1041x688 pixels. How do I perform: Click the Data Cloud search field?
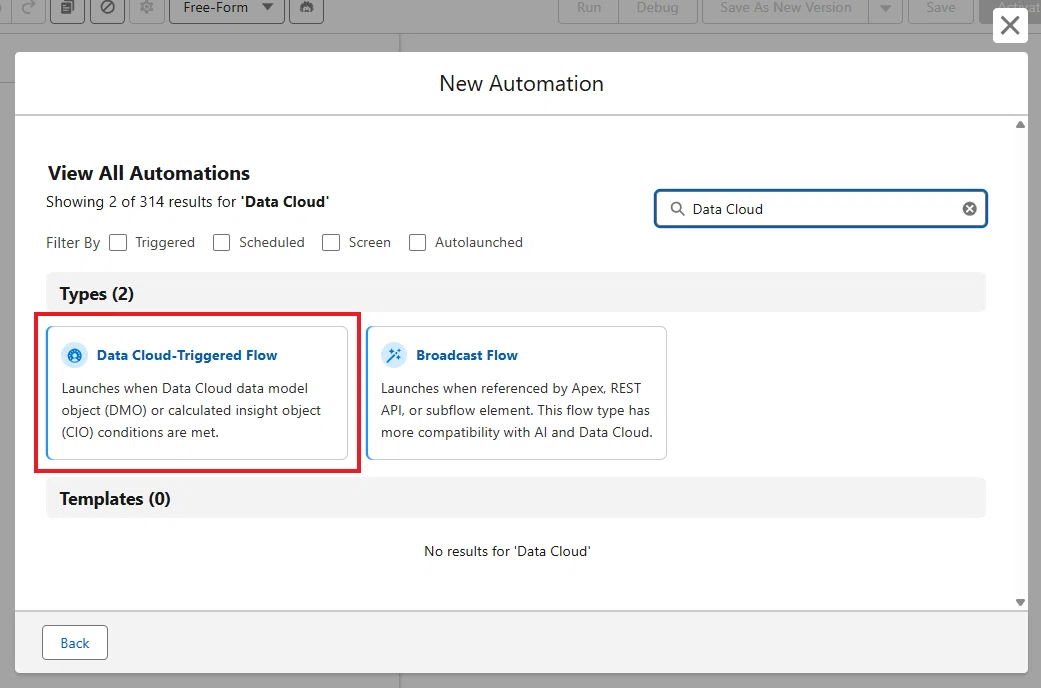[821, 209]
